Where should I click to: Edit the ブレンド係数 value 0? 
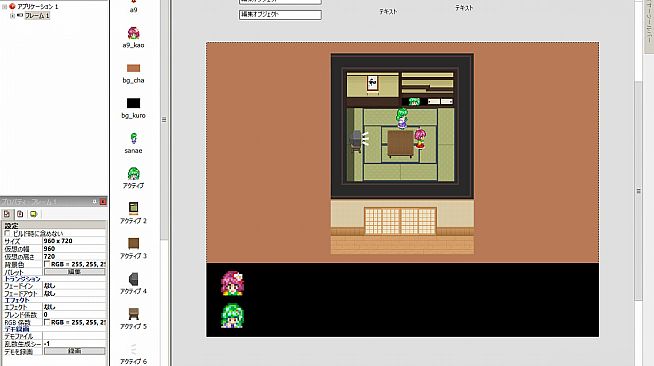tap(74, 315)
